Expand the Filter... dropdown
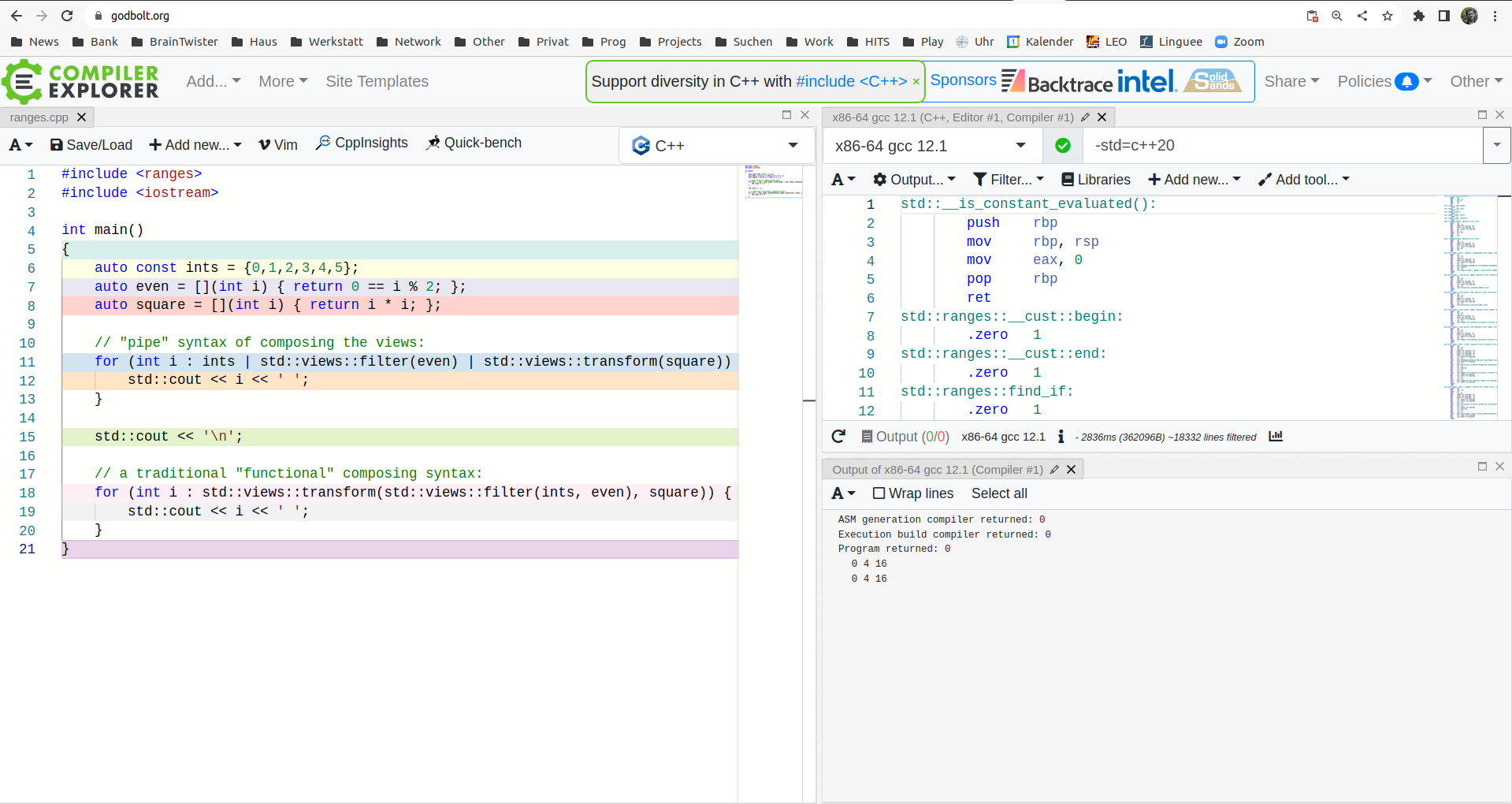The image size is (1512, 804). [x=1009, y=180]
